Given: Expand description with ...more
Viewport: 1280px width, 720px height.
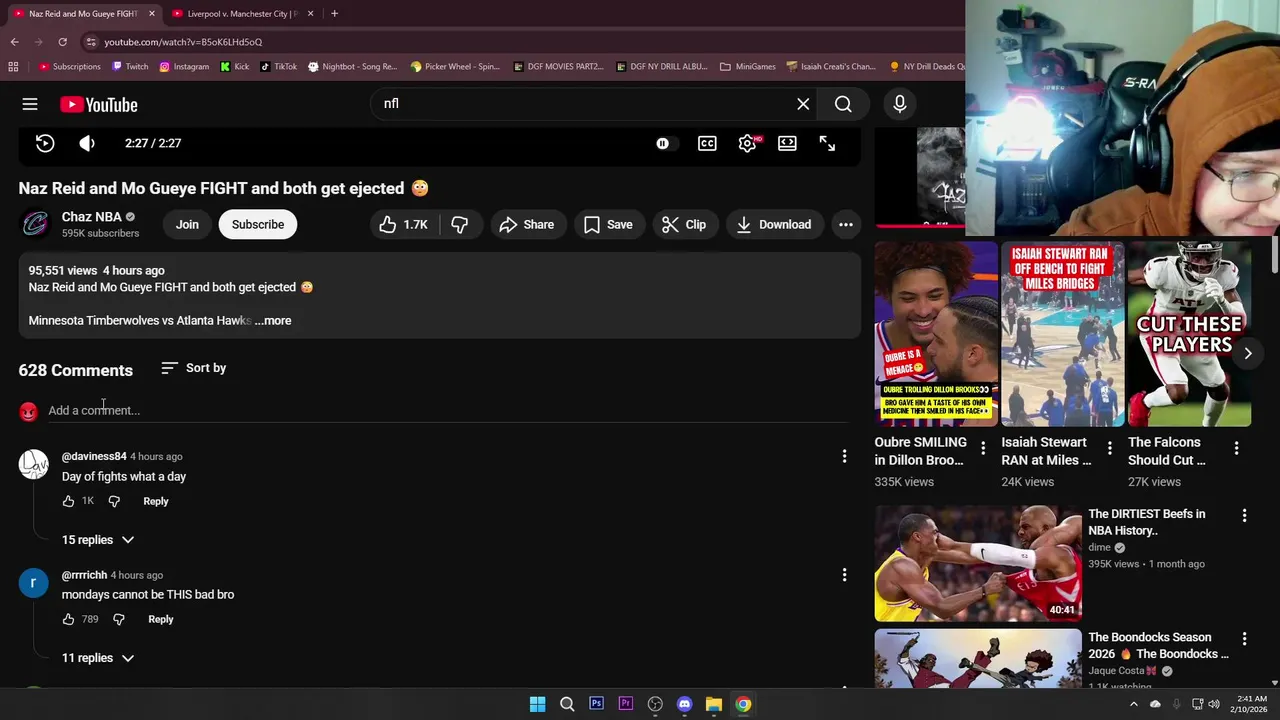Looking at the screenshot, I should click(x=273, y=320).
